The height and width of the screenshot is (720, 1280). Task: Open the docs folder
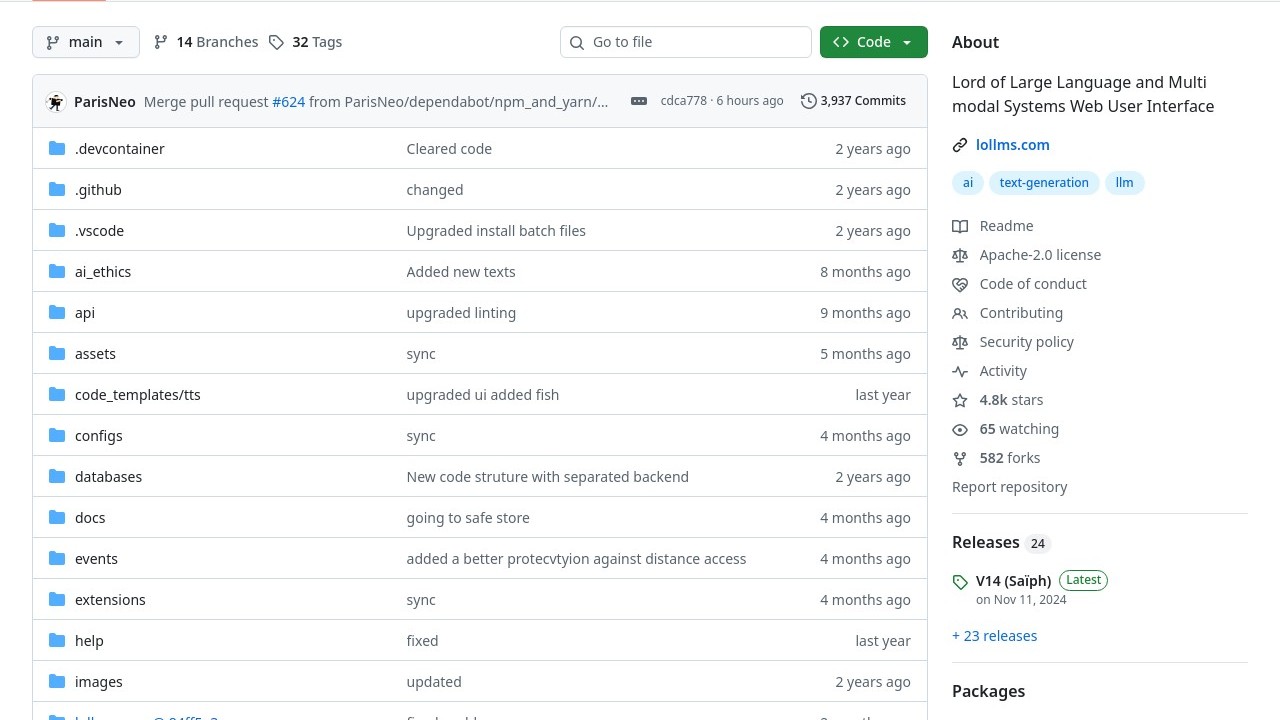[90, 518]
